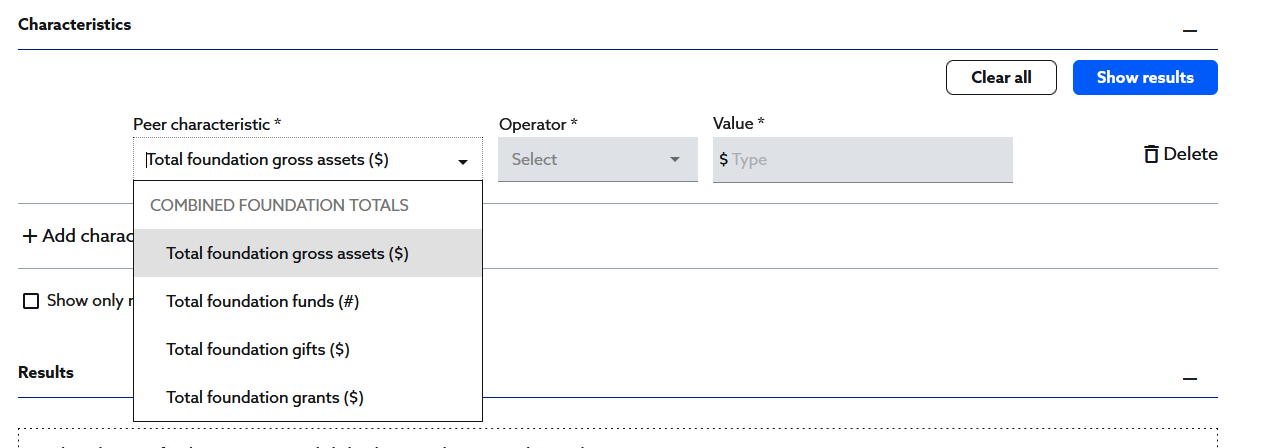This screenshot has height=448, width=1280.
Task: Click Add characteristic plus link
Action: coord(78,236)
